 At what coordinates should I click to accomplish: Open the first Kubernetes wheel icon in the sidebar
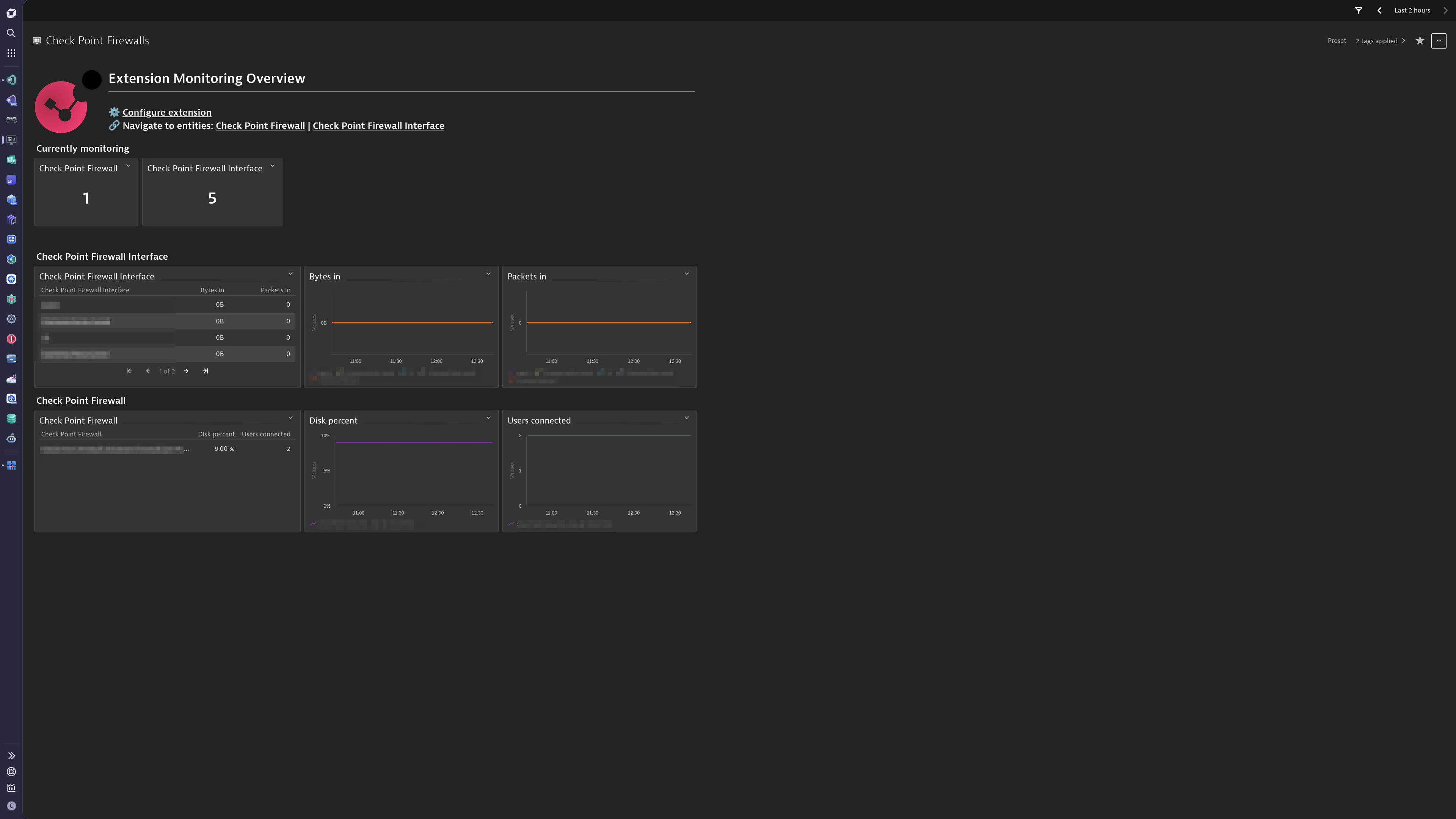pos(11,279)
